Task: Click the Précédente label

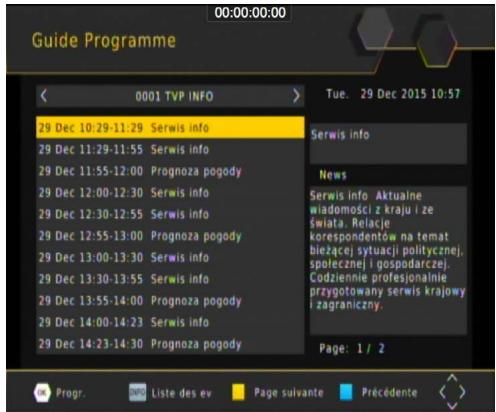Action: (389, 392)
